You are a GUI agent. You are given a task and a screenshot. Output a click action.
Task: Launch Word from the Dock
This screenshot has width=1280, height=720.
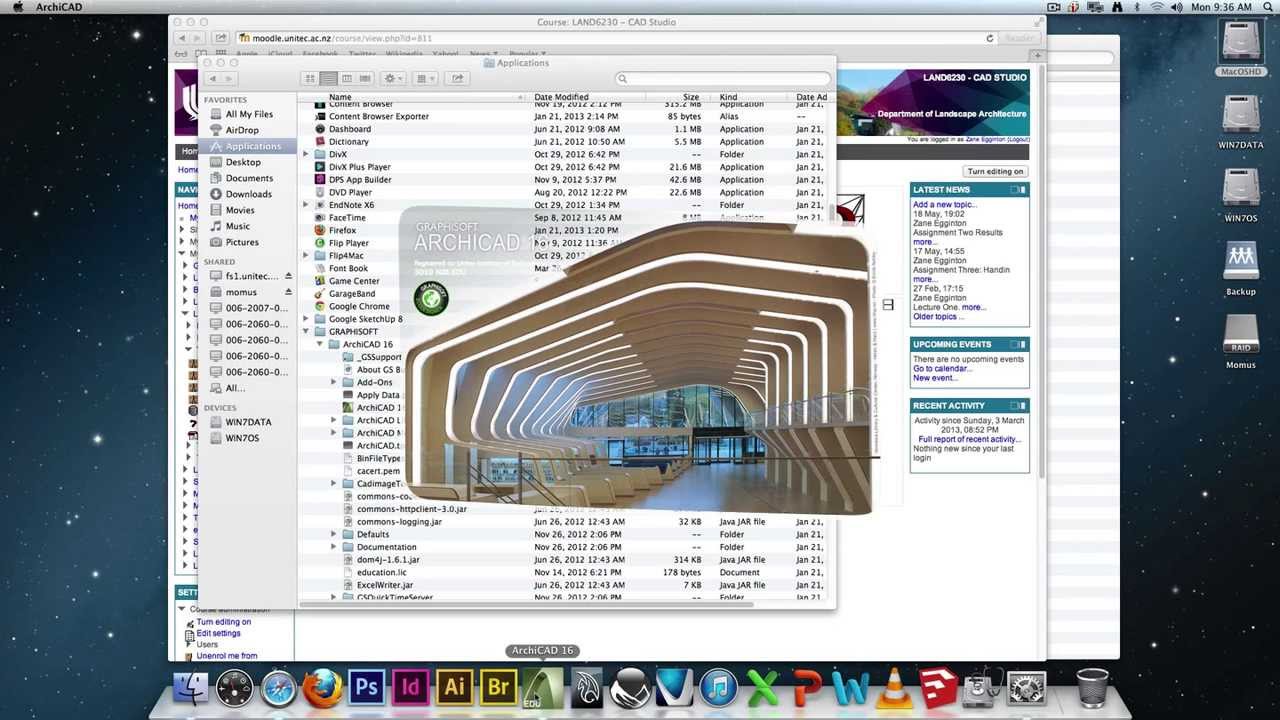pos(850,688)
